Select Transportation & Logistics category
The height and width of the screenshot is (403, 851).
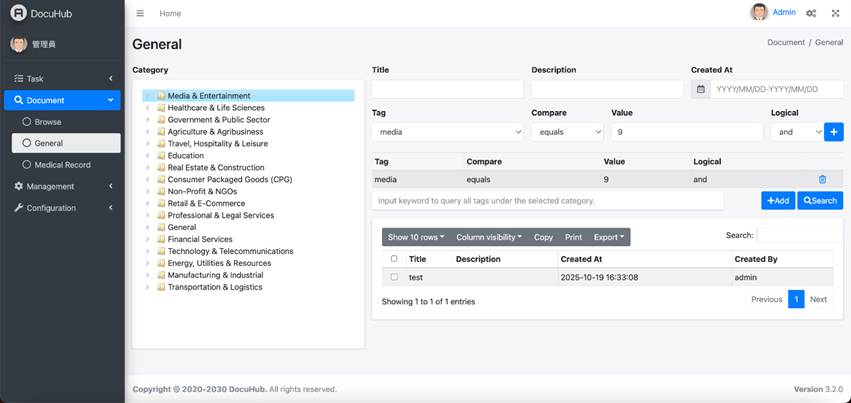215,287
